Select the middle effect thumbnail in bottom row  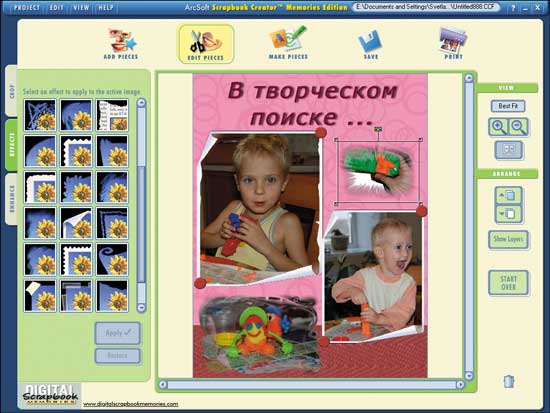76,296
